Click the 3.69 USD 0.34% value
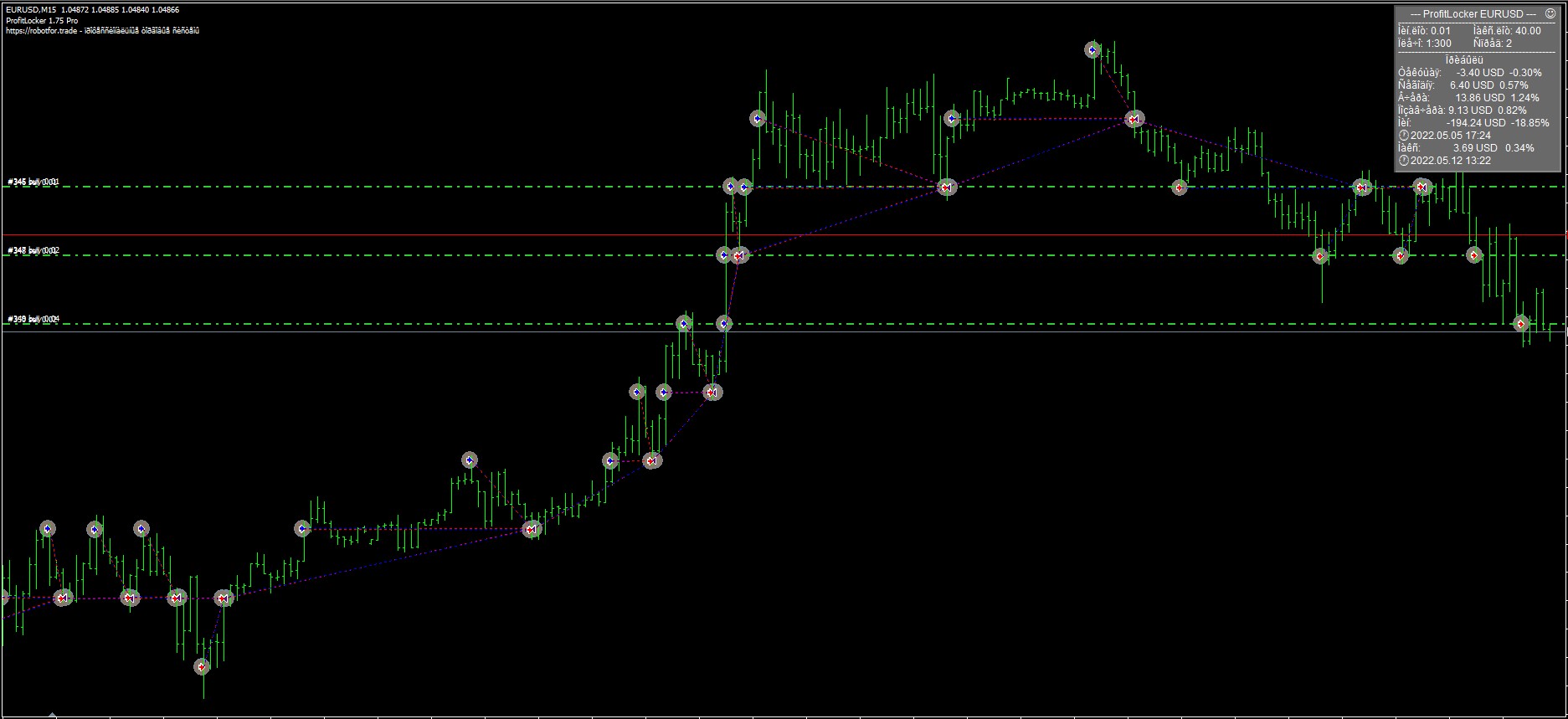Image resolution: width=1568 pixels, height=719 pixels. click(1493, 148)
